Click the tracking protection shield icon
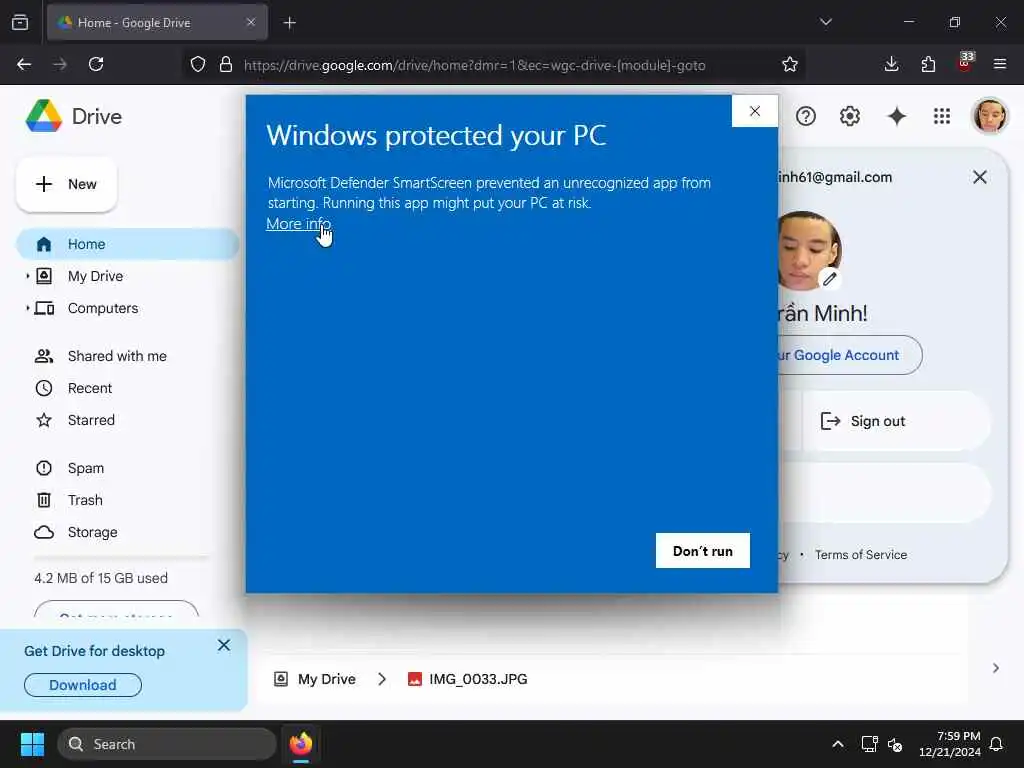 point(198,64)
